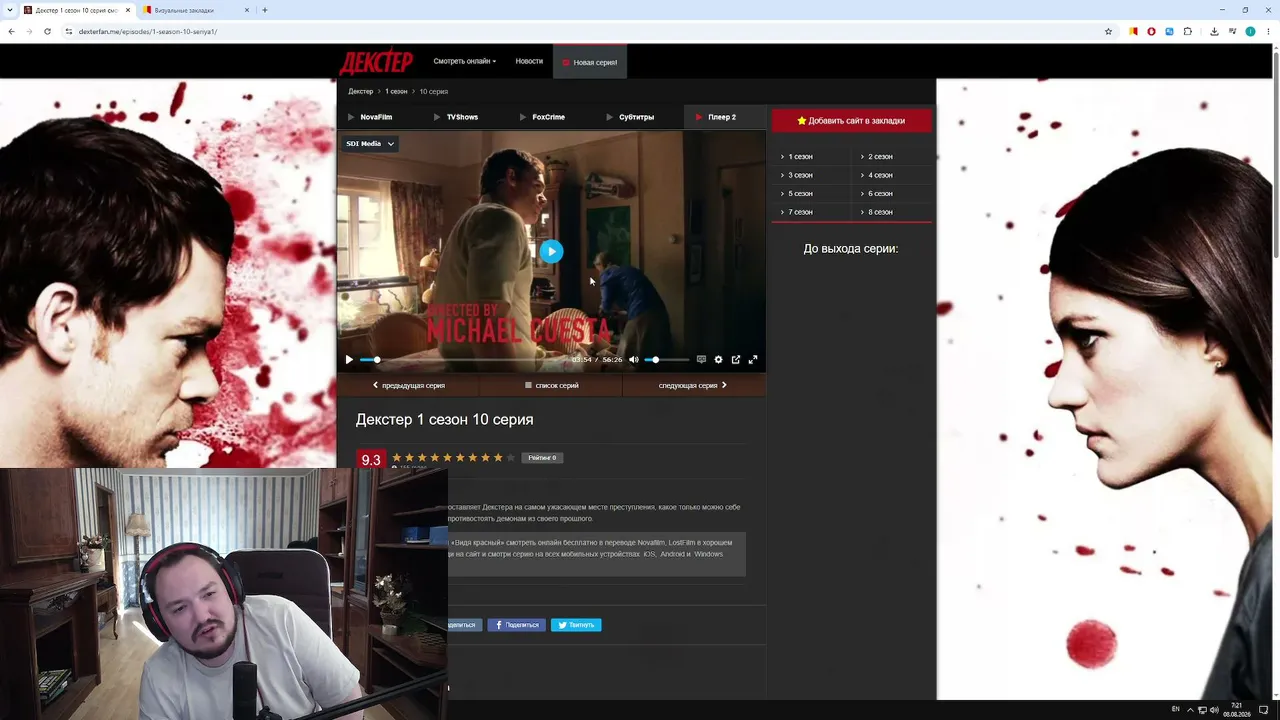Open the Windows notification center icon
This screenshot has height=720, width=1280.
coord(1264,710)
